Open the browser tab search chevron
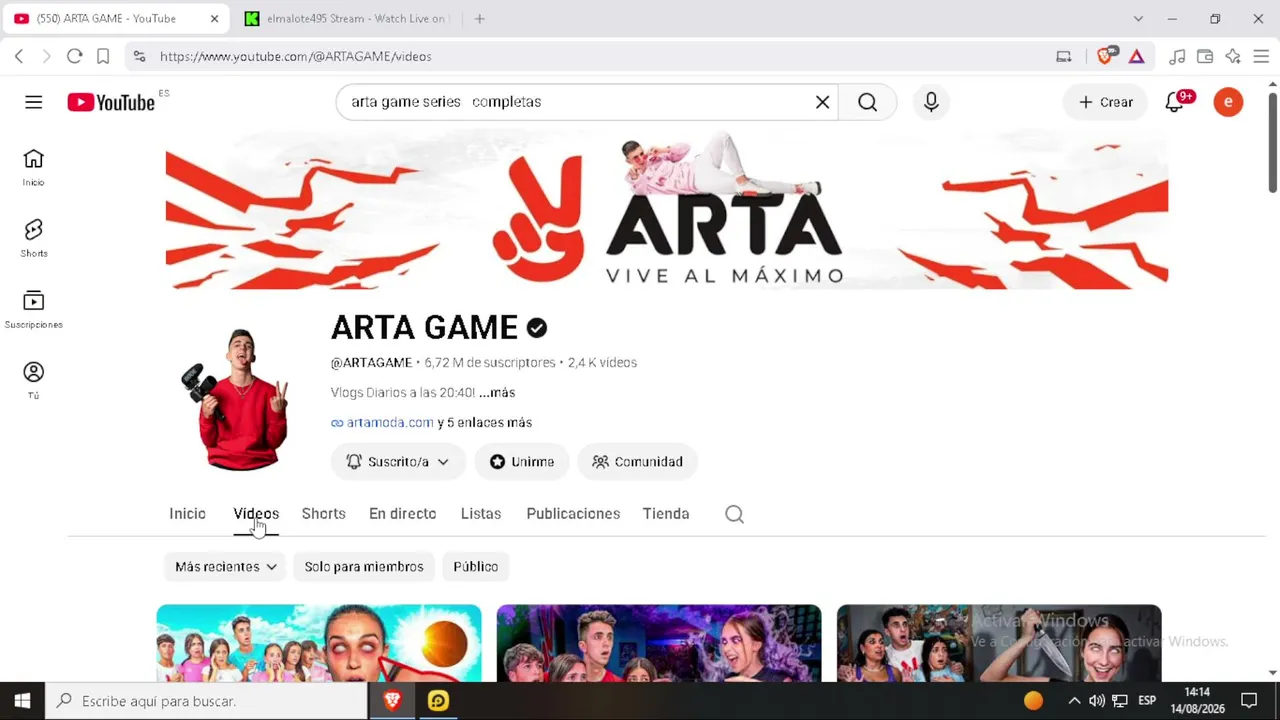This screenshot has height=720, width=1280. (x=1138, y=18)
